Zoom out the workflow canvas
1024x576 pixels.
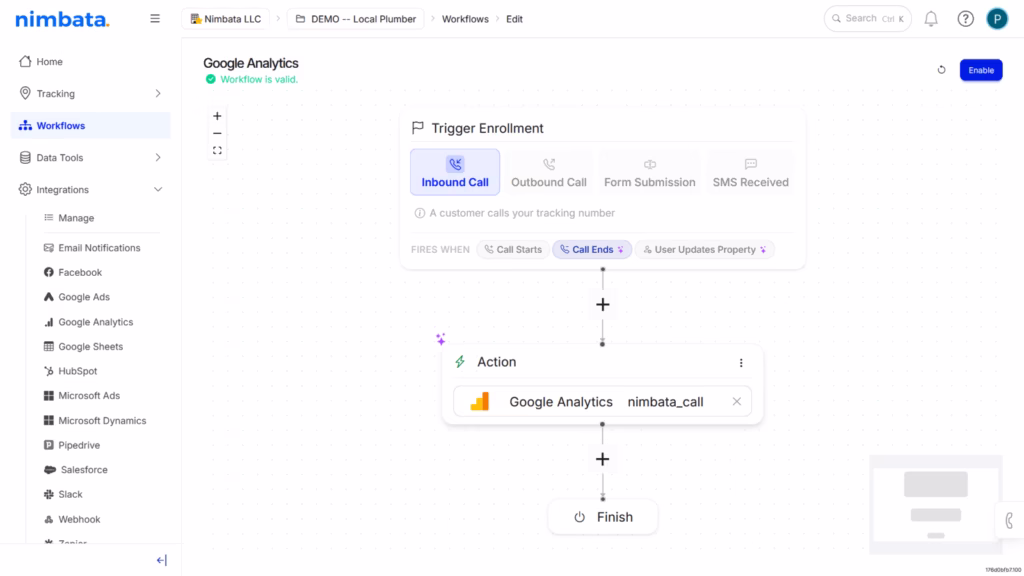click(217, 133)
